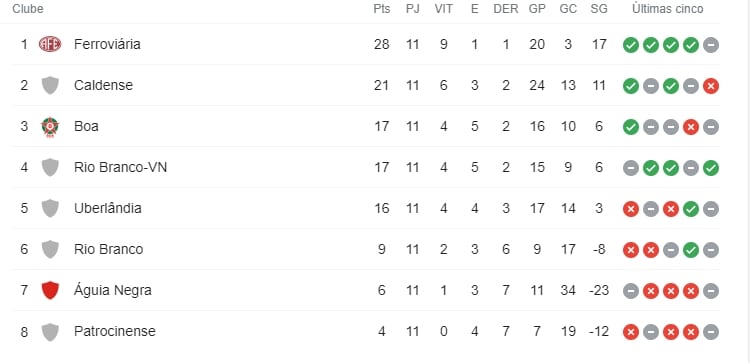Open the Patrocinense team name link
Screen dimensions: 750x363
[x=115, y=331]
